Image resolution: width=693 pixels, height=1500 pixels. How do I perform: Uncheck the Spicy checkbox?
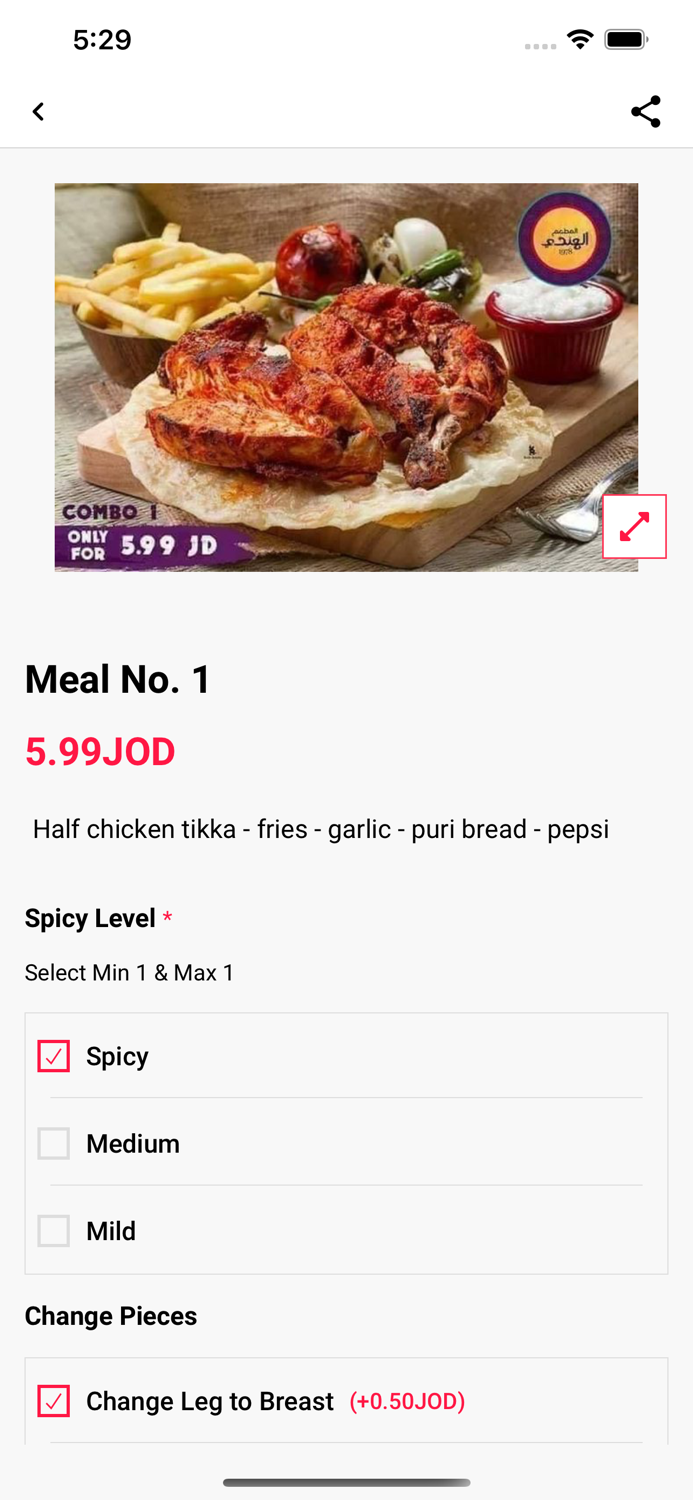point(54,1056)
